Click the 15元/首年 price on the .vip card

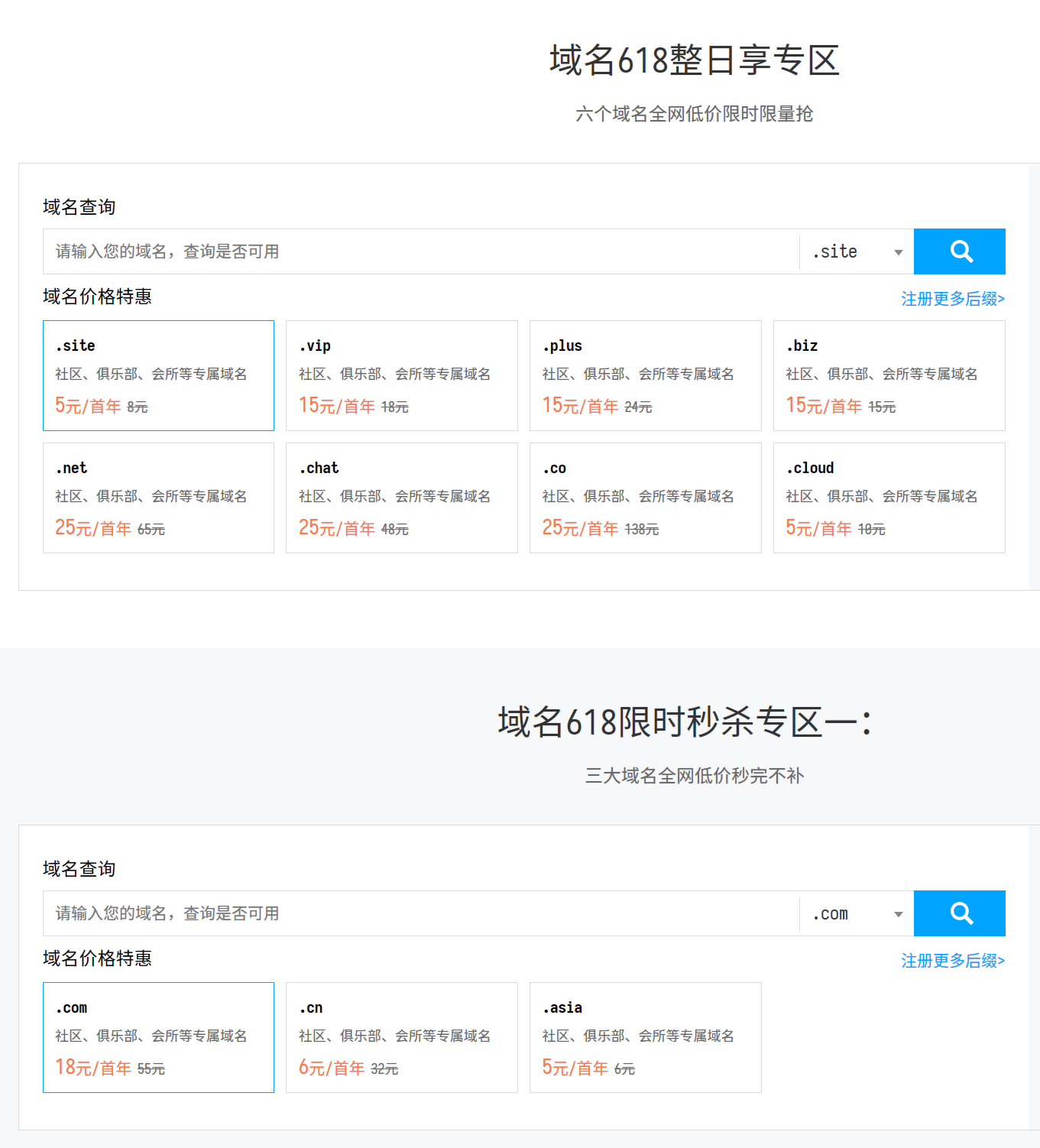tap(337, 406)
